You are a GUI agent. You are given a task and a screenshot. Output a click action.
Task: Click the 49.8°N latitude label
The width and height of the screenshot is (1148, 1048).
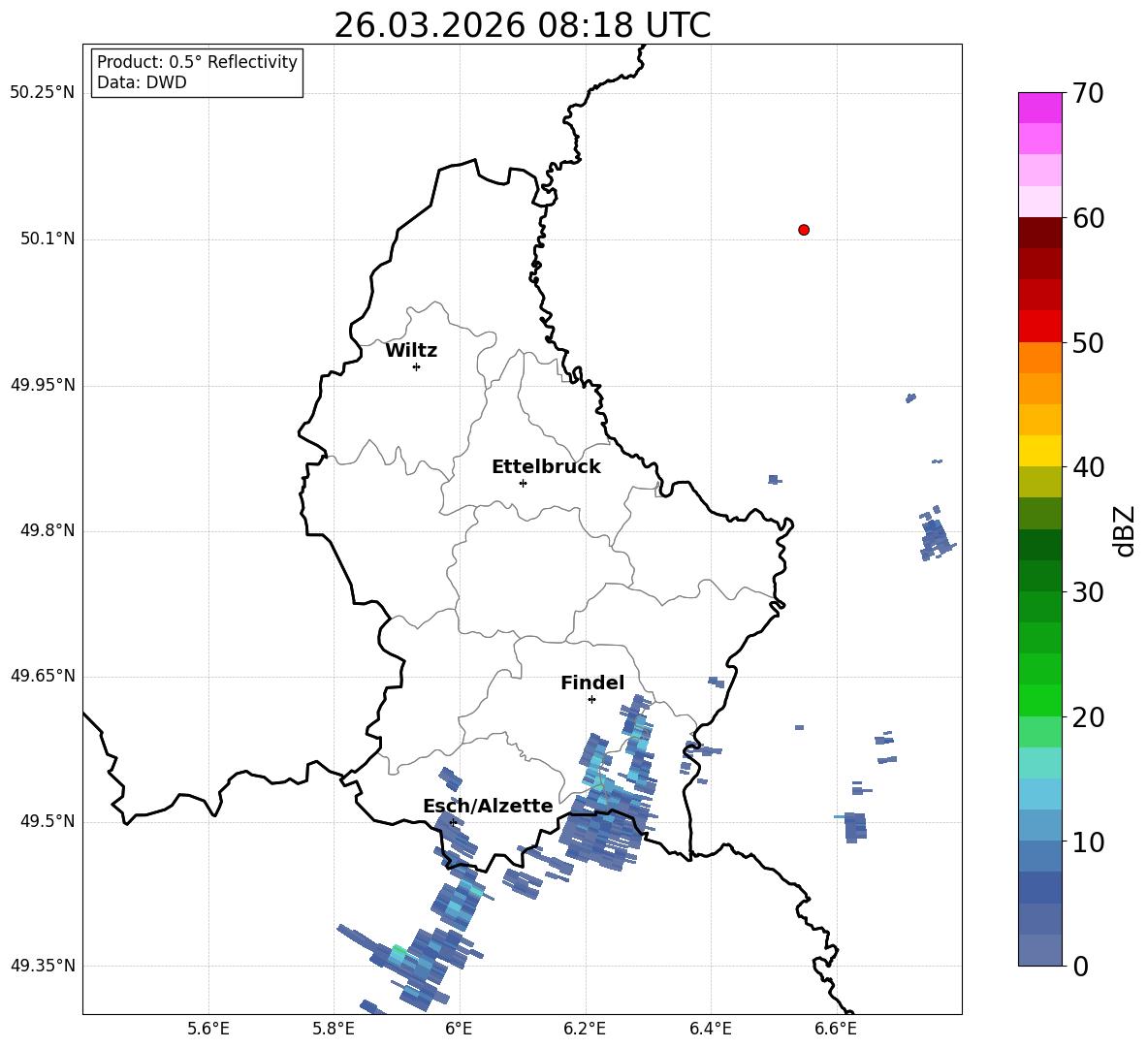coord(47,530)
